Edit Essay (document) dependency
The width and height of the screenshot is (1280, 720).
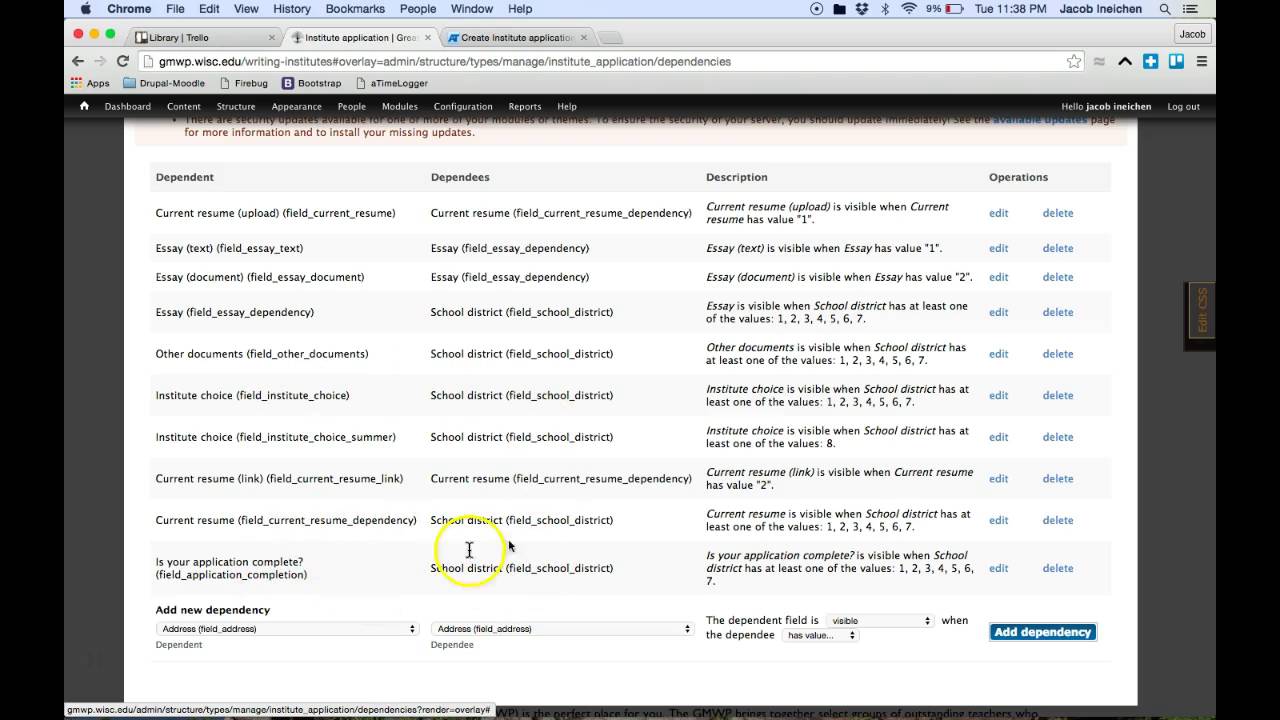[x=998, y=277]
